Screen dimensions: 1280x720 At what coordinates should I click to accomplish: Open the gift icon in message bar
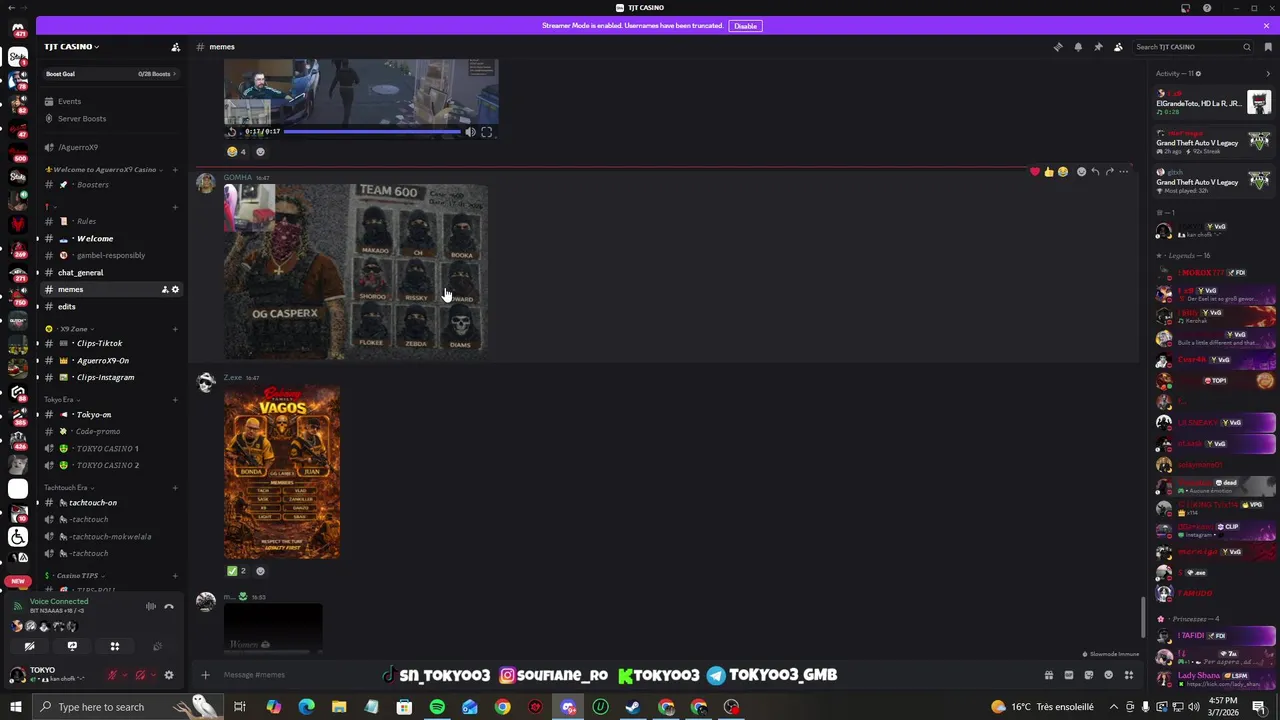[1049, 675]
